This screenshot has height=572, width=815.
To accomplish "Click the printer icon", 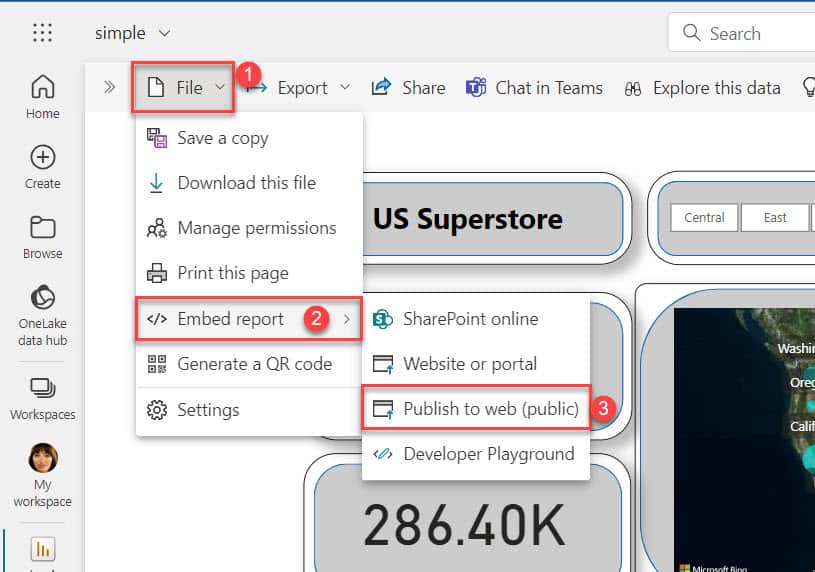I will [x=157, y=273].
